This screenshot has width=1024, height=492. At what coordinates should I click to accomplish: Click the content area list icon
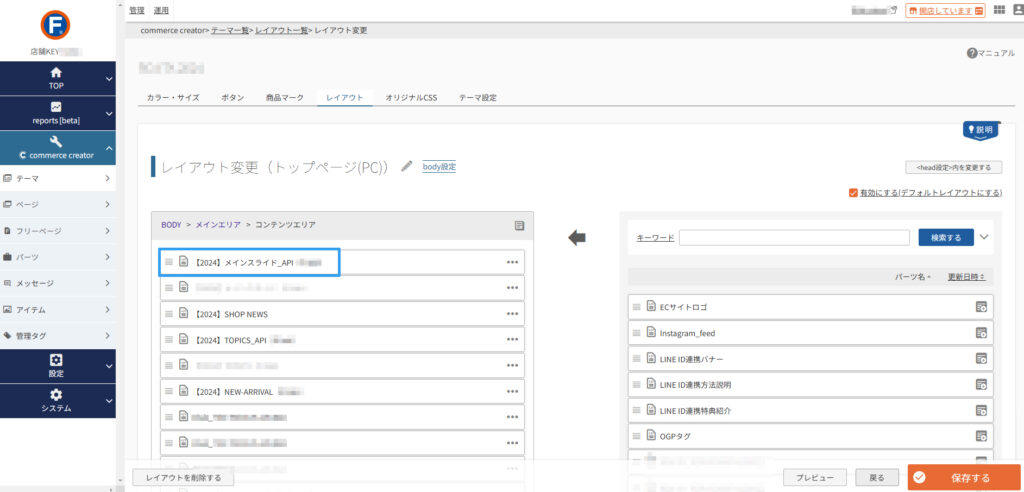pyautogui.click(x=519, y=226)
